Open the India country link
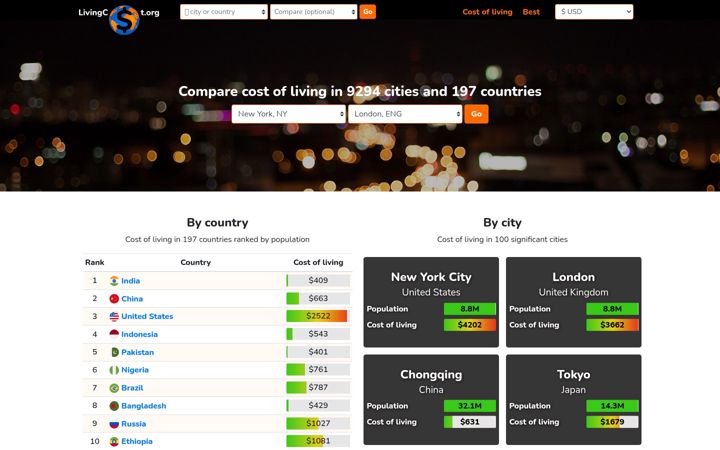 (x=130, y=281)
